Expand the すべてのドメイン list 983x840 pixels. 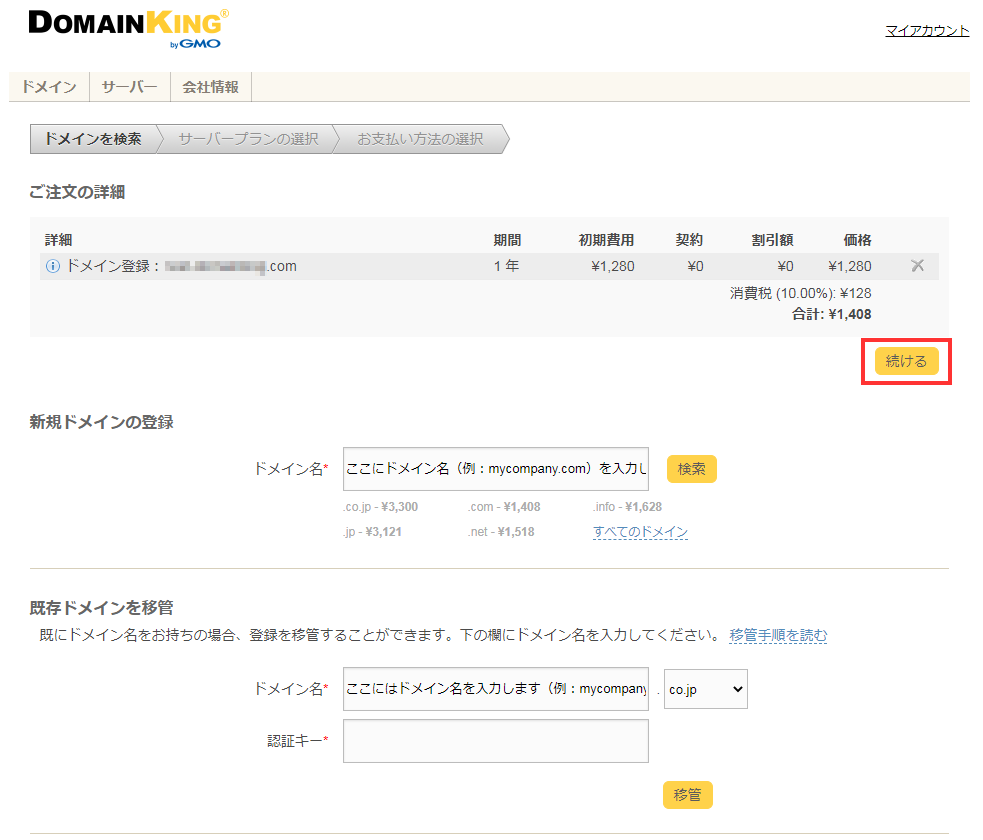click(640, 532)
